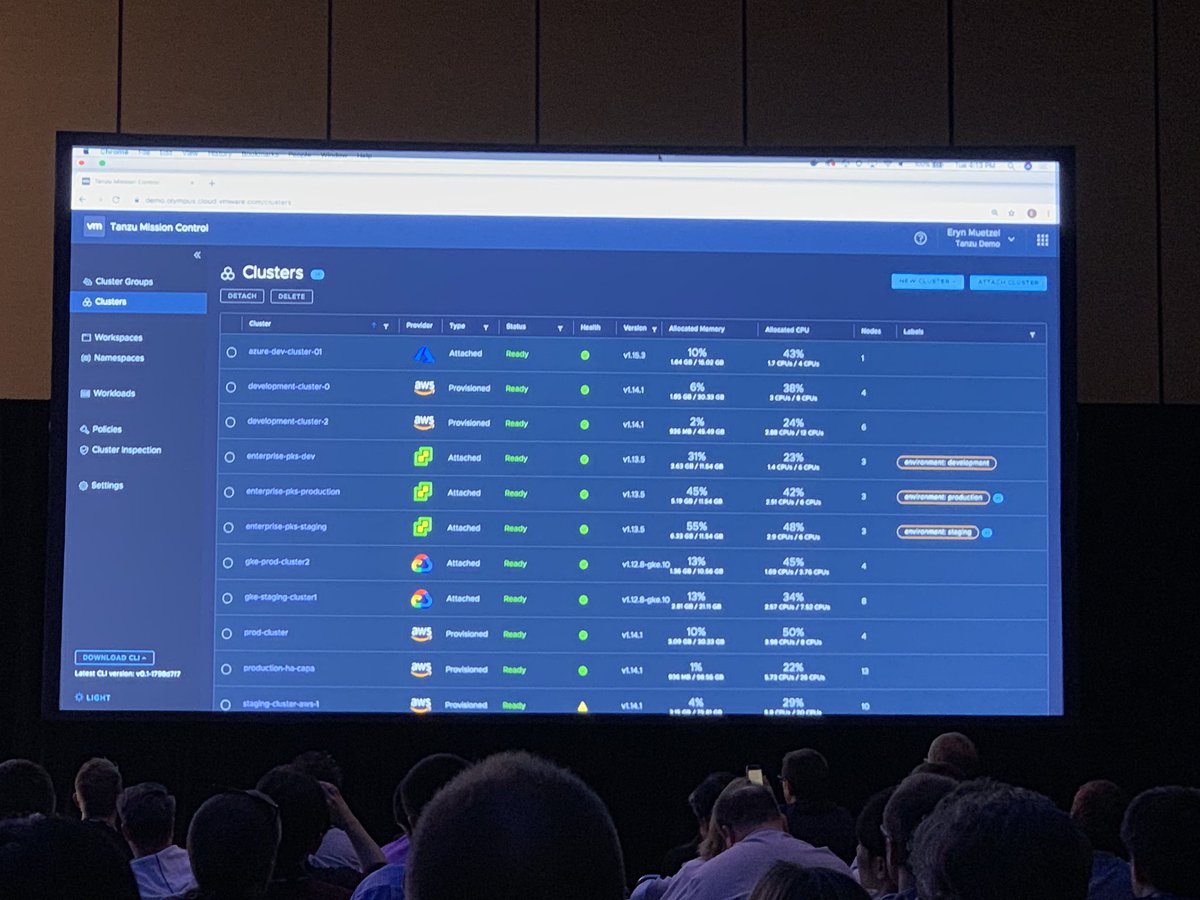The image size is (1200, 900).
Task: Go to Workspaces in the sidebar
Action: [x=111, y=338]
